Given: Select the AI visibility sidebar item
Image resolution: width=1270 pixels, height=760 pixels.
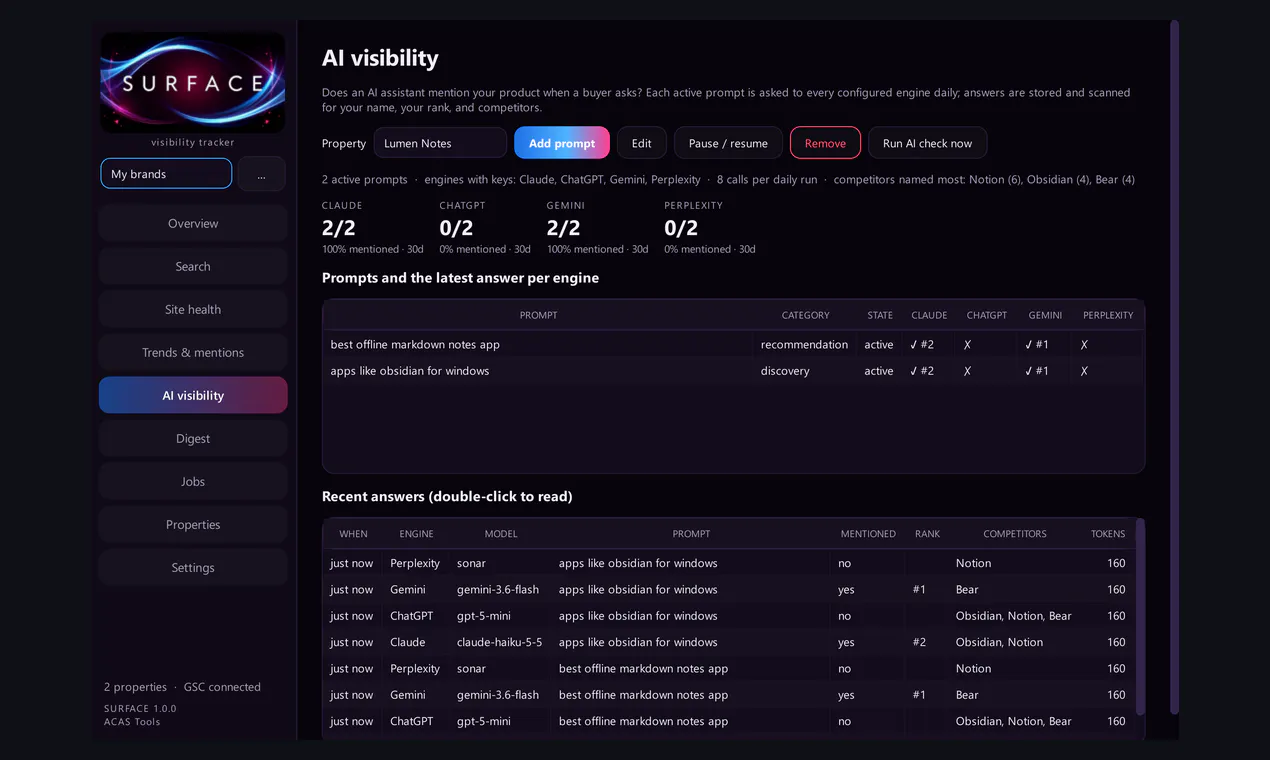Looking at the screenshot, I should coord(193,395).
